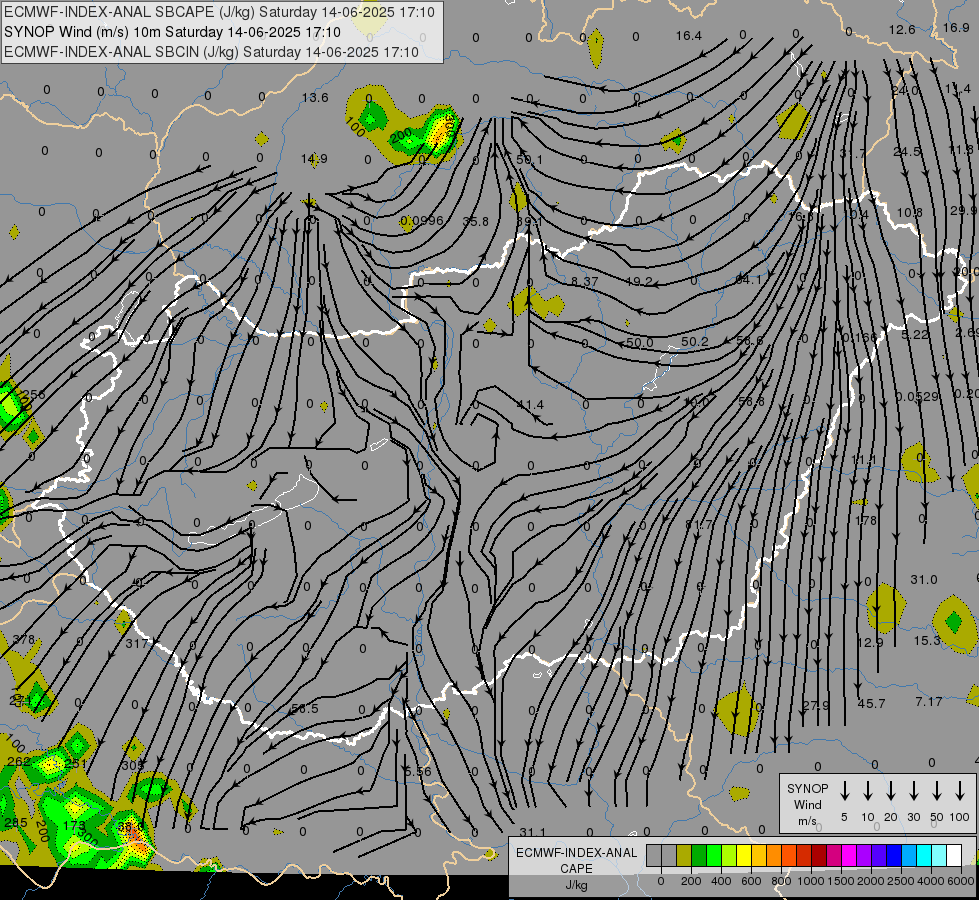Click the '2500' tick label on colorbar
979x900 pixels.
point(901,881)
